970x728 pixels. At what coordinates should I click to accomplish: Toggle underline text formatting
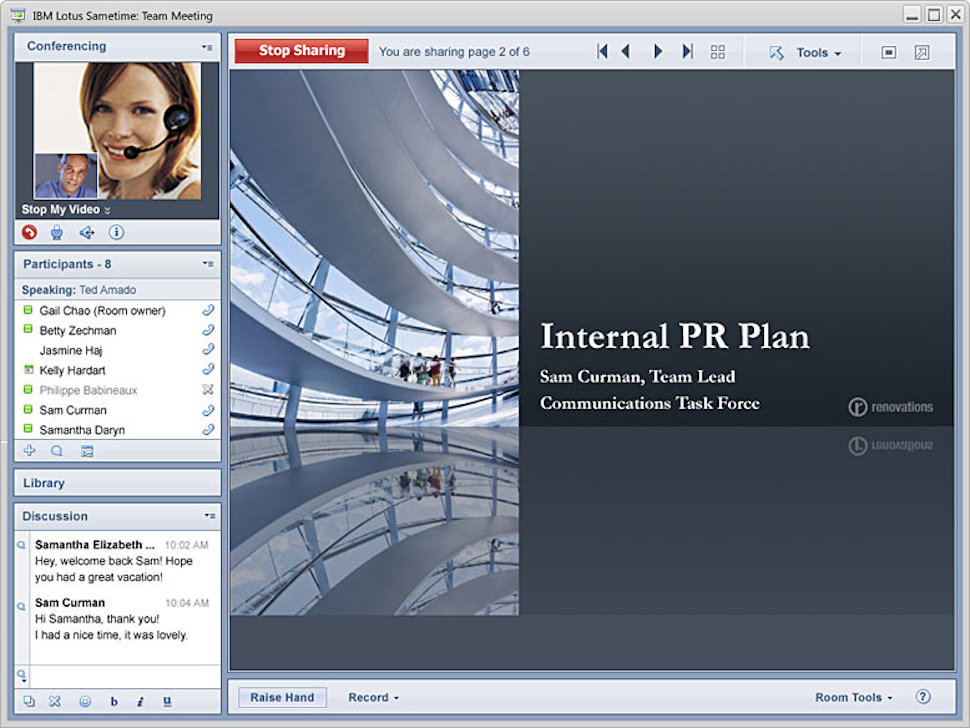coord(167,701)
